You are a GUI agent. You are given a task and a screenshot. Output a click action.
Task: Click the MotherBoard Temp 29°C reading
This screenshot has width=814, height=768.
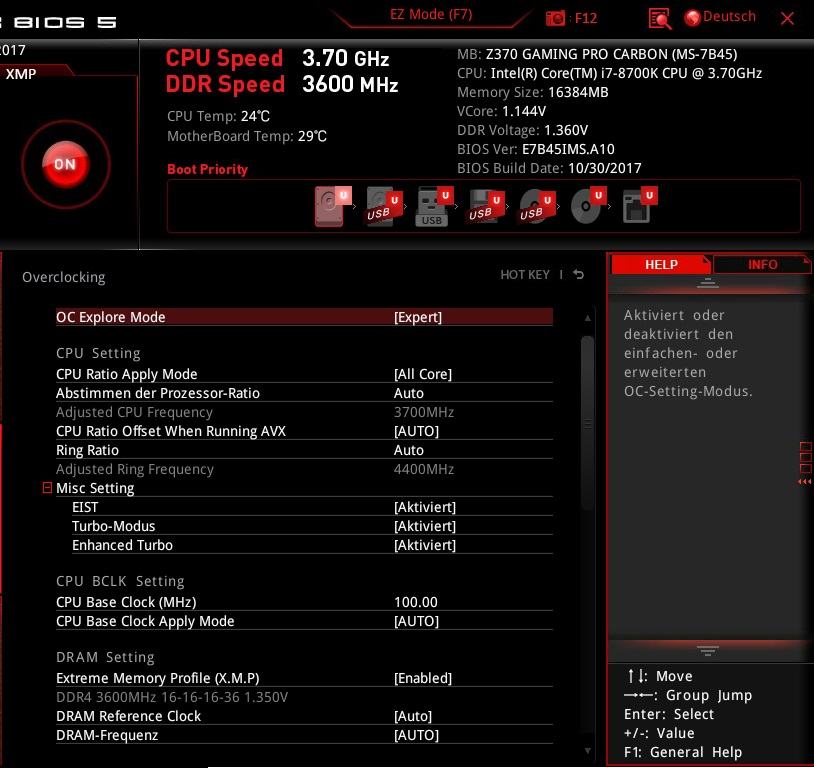[x=247, y=136]
